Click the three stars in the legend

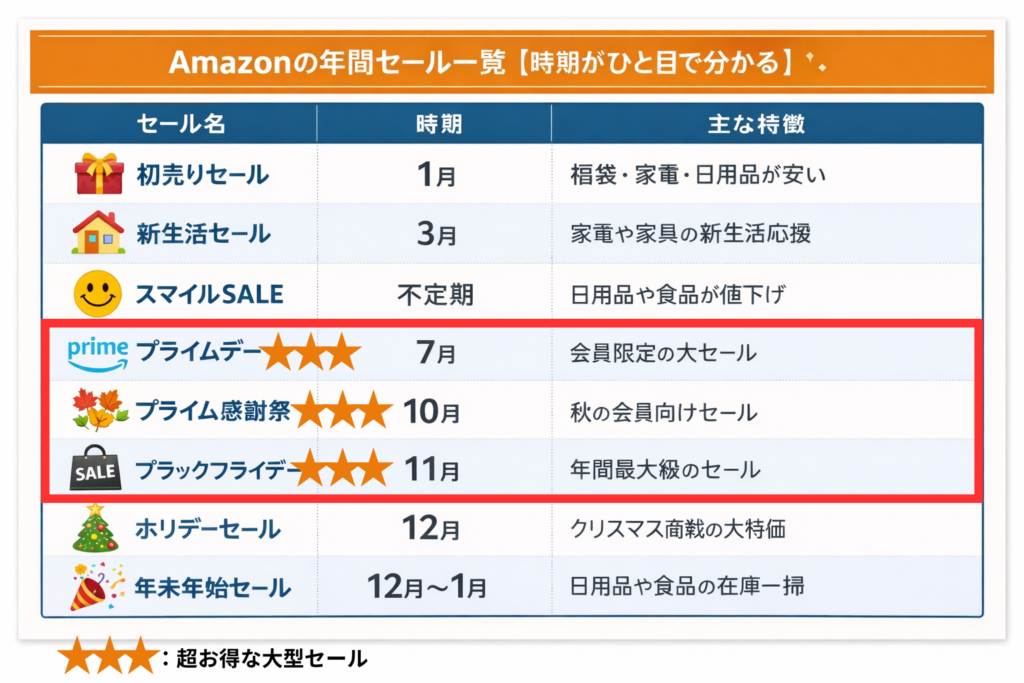106,656
